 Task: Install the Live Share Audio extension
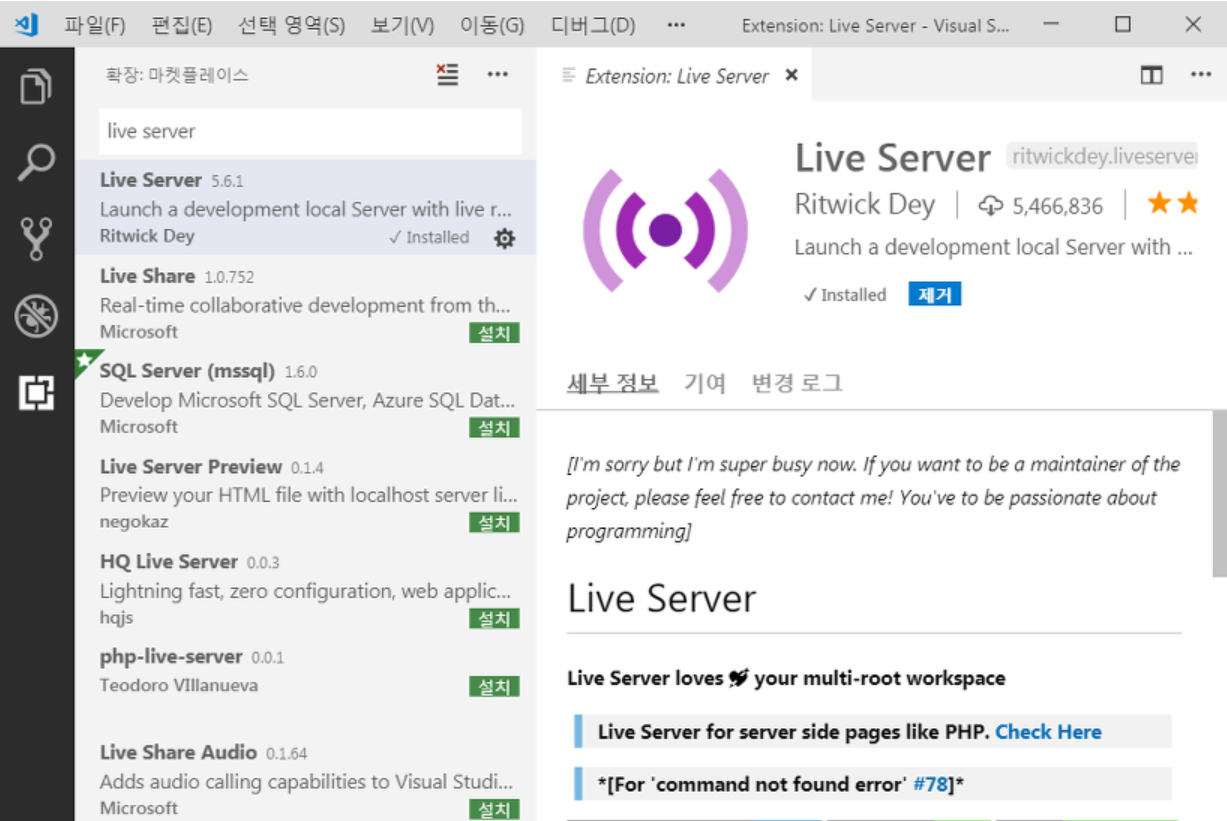[494, 809]
